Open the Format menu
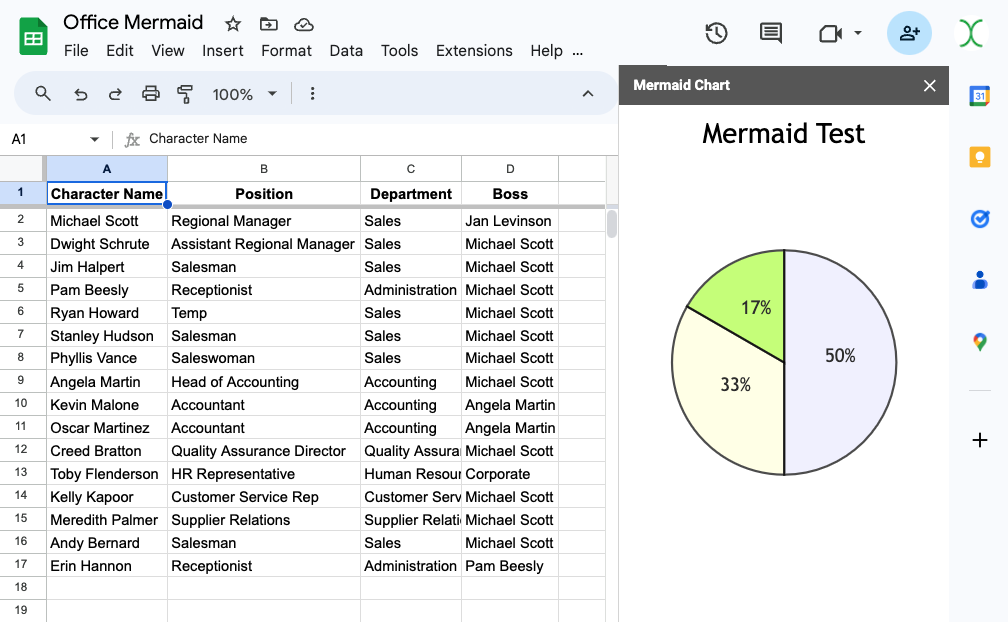Image resolution: width=1008 pixels, height=622 pixels. pos(286,51)
